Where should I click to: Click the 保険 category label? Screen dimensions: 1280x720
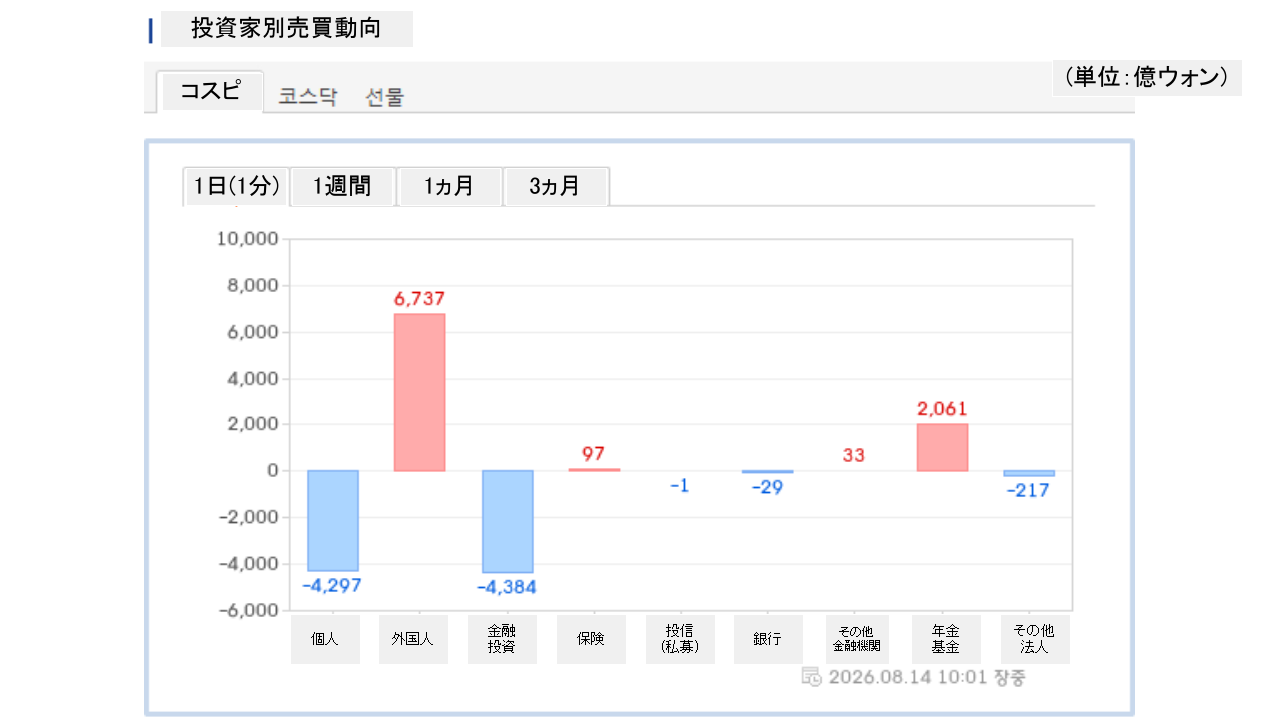pos(591,639)
